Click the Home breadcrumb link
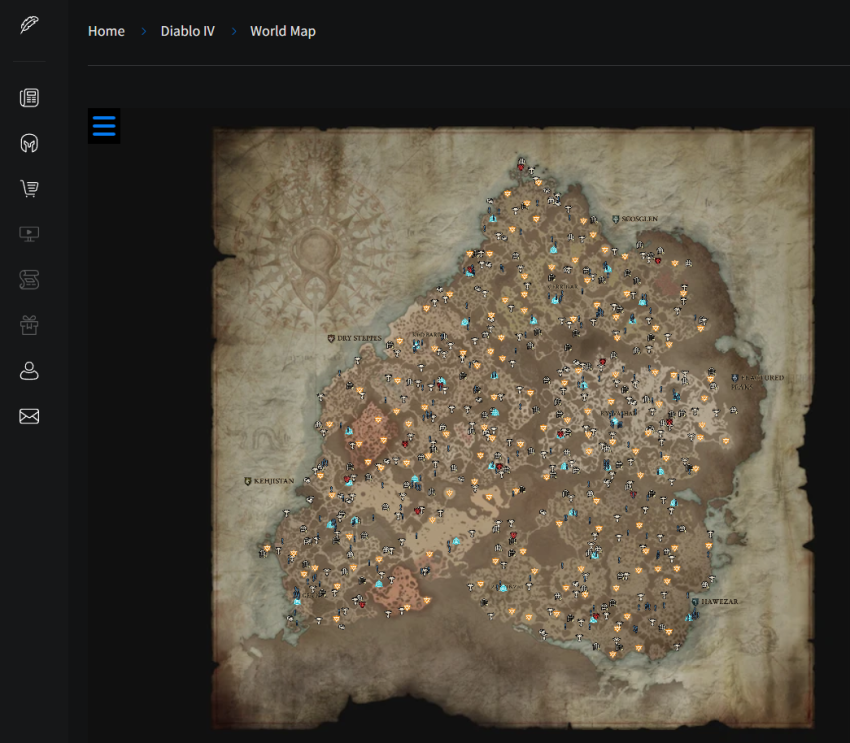Screen dimensions: 850x743 (106, 31)
